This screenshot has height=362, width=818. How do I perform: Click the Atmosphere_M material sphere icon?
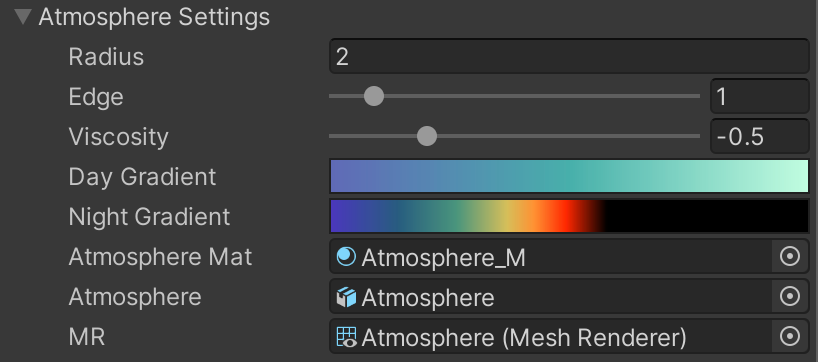[x=346, y=257]
